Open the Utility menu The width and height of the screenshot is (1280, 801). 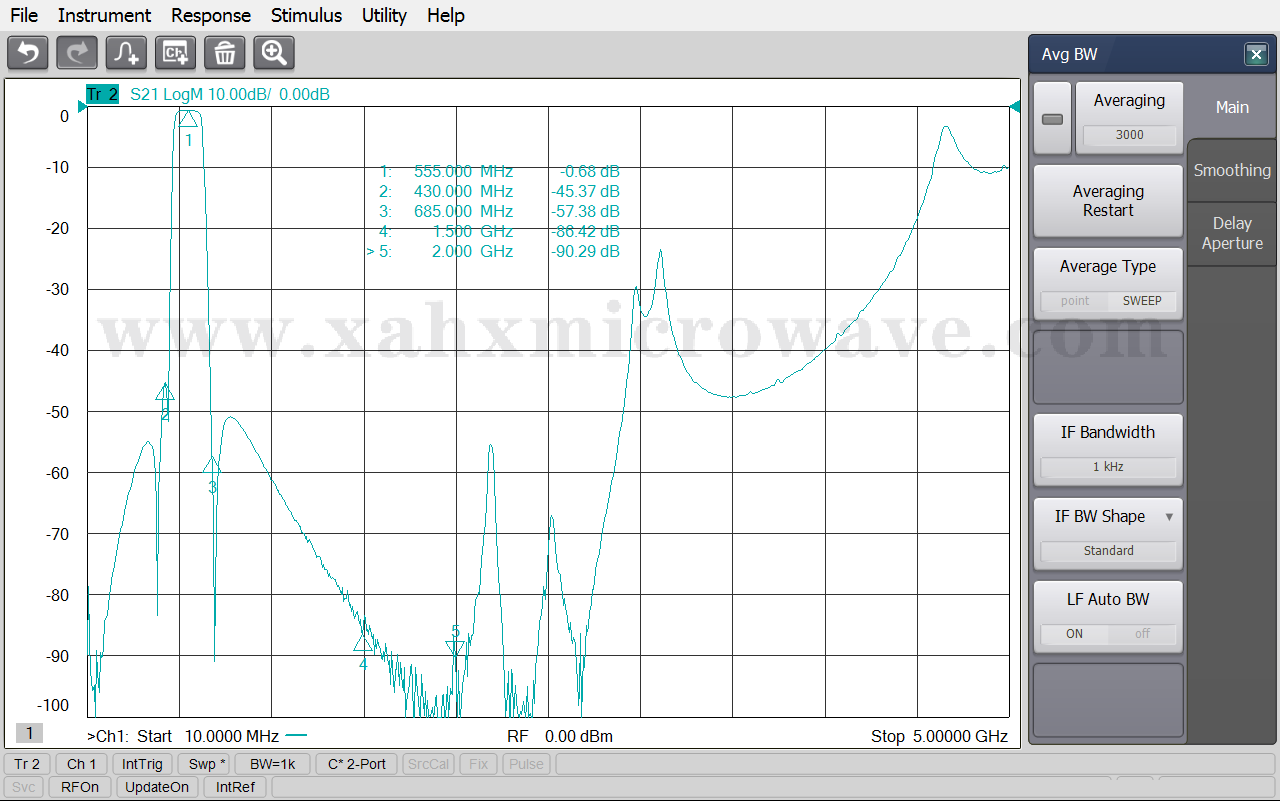(x=384, y=15)
